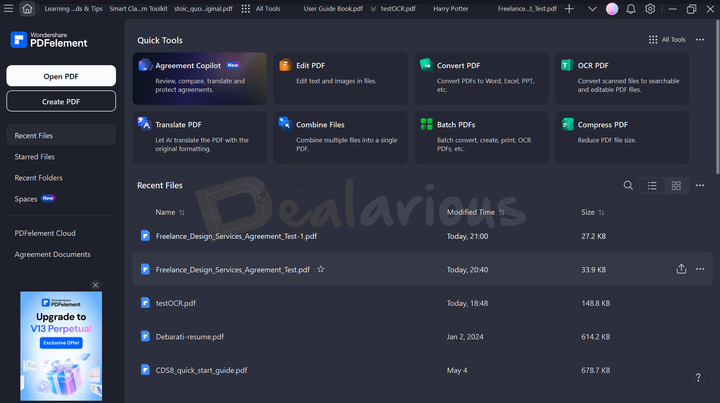Click the page scrollbar thumb
Image resolution: width=720 pixels, height=403 pixels.
click(717, 97)
